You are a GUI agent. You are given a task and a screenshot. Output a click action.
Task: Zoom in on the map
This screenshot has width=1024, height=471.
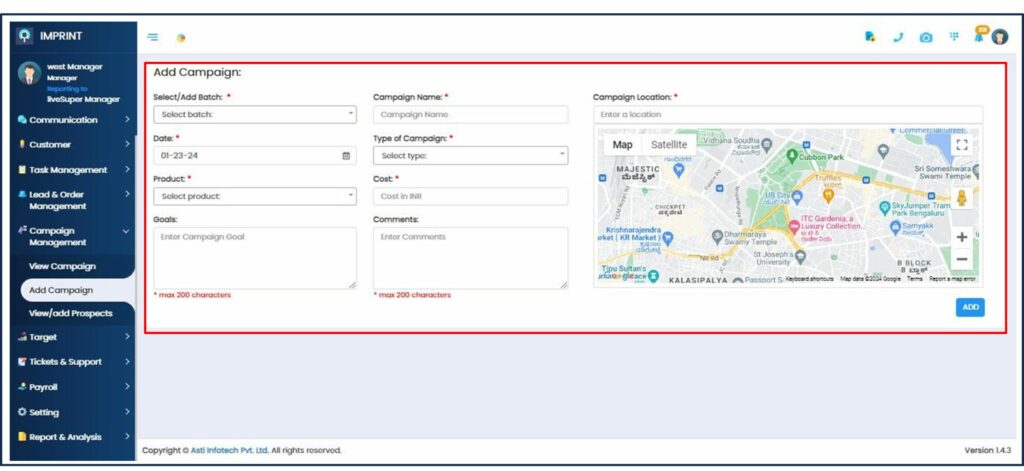(x=961, y=237)
